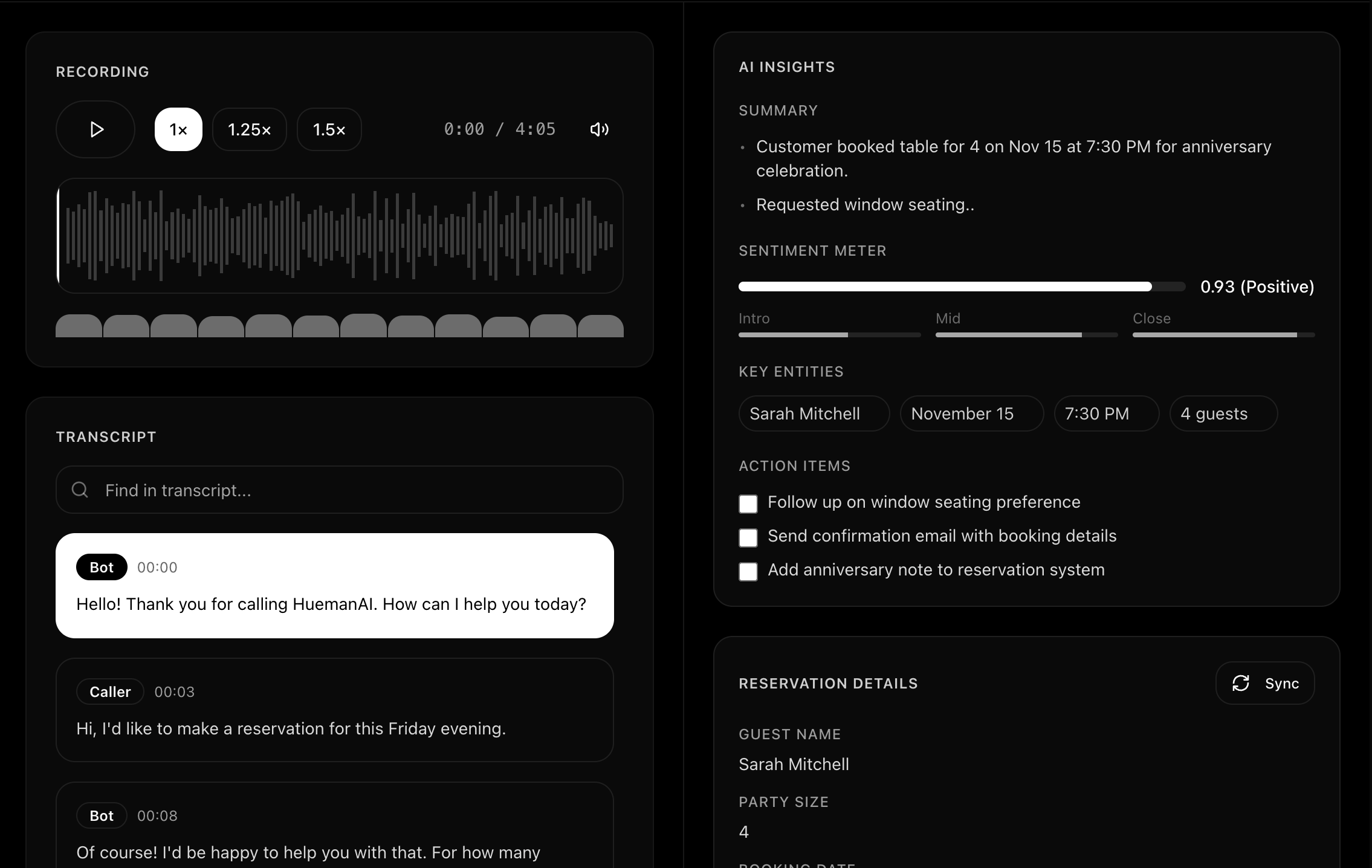
Task: Select the first chapter marker under the waveform
Action: (x=79, y=326)
